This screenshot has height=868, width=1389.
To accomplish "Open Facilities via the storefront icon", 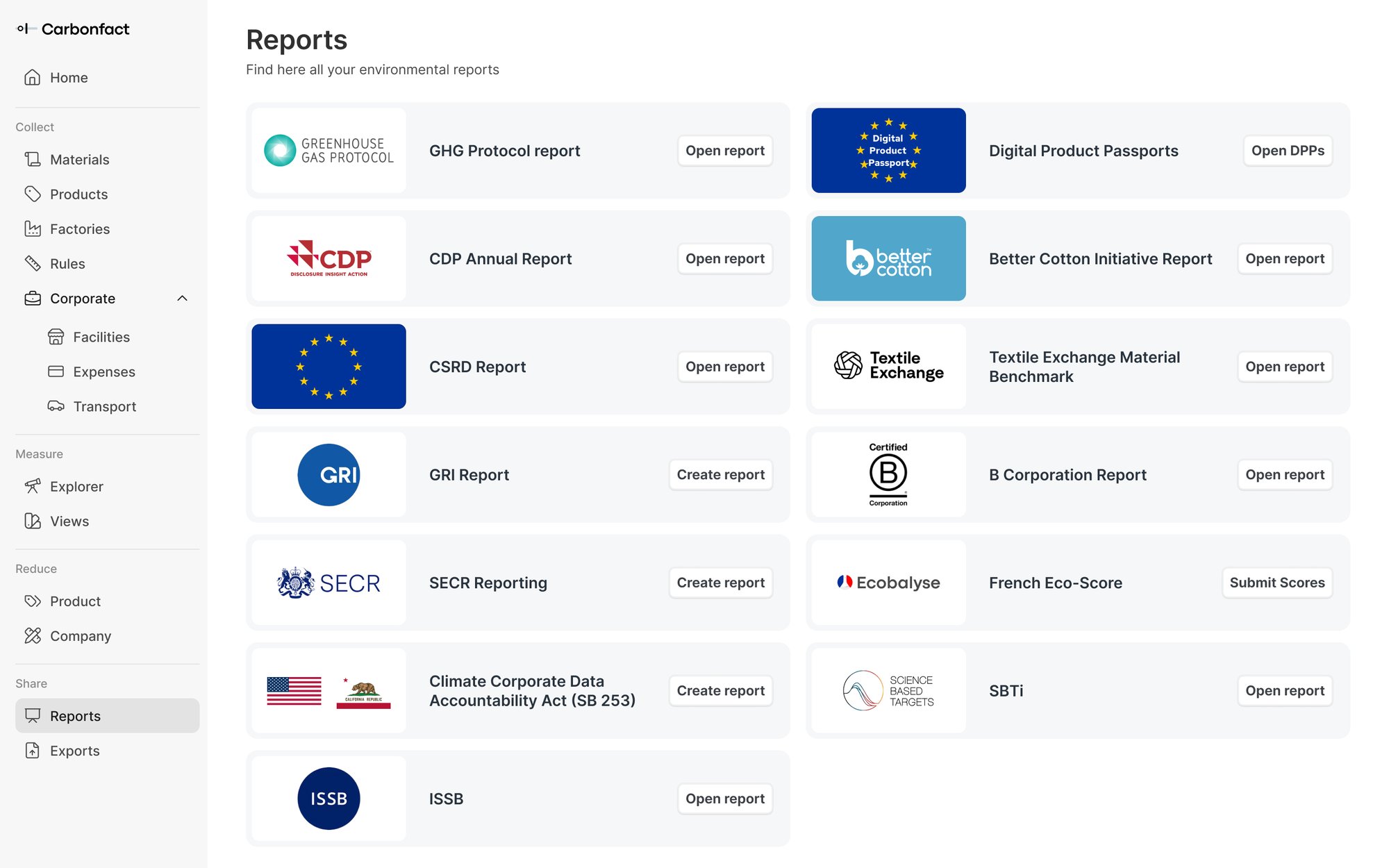I will (x=56, y=337).
